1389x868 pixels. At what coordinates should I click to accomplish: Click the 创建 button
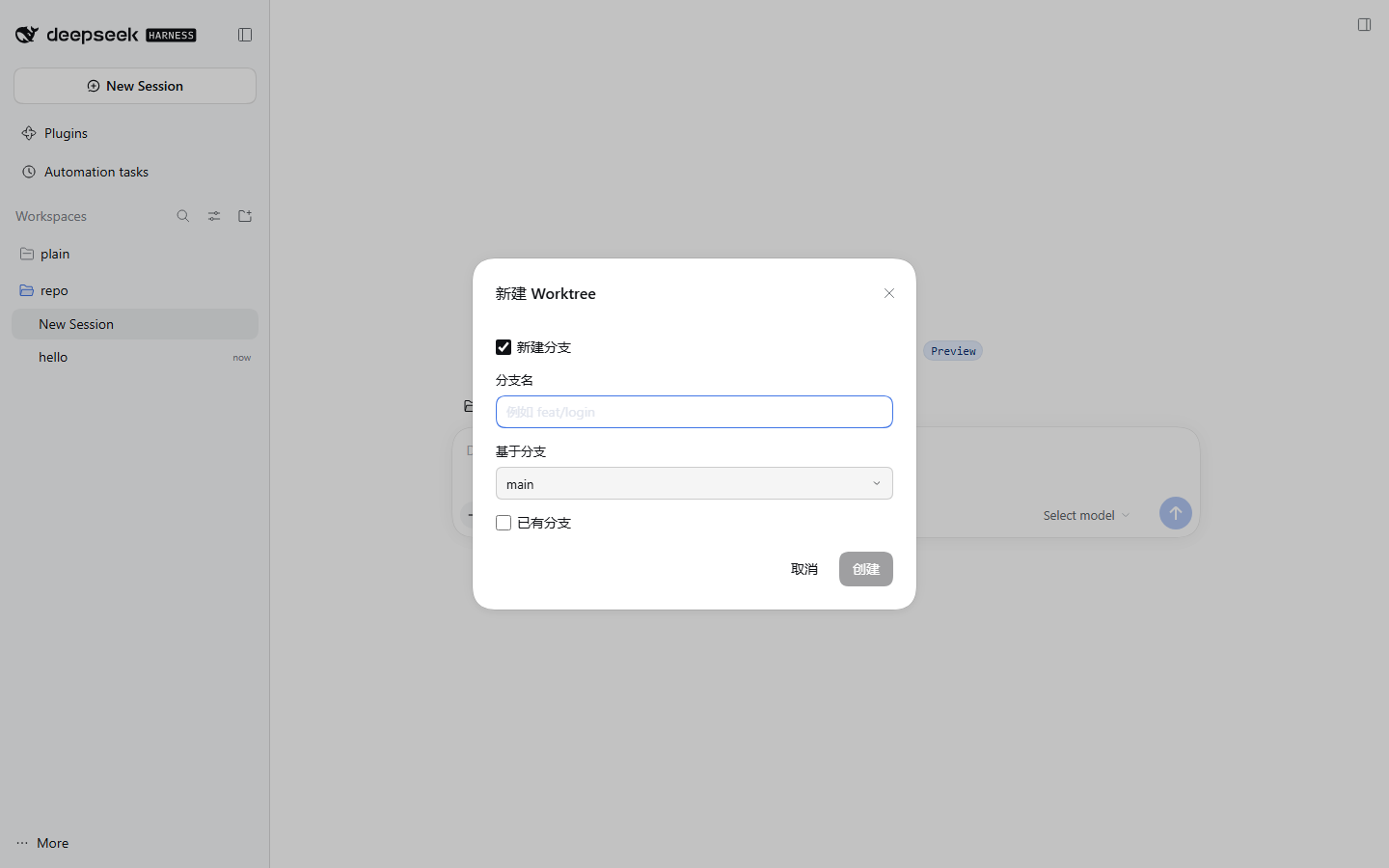[866, 569]
